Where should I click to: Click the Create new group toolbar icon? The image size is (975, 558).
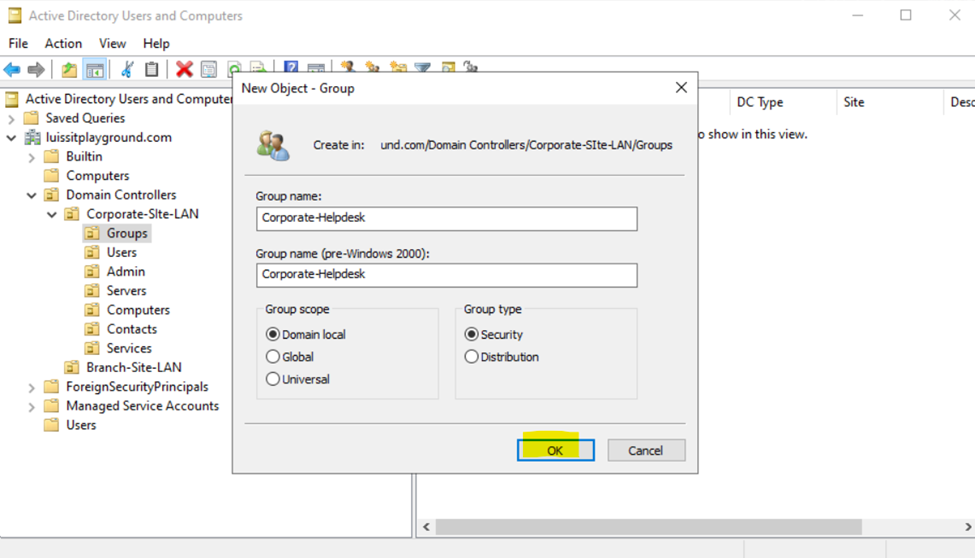pos(372,66)
